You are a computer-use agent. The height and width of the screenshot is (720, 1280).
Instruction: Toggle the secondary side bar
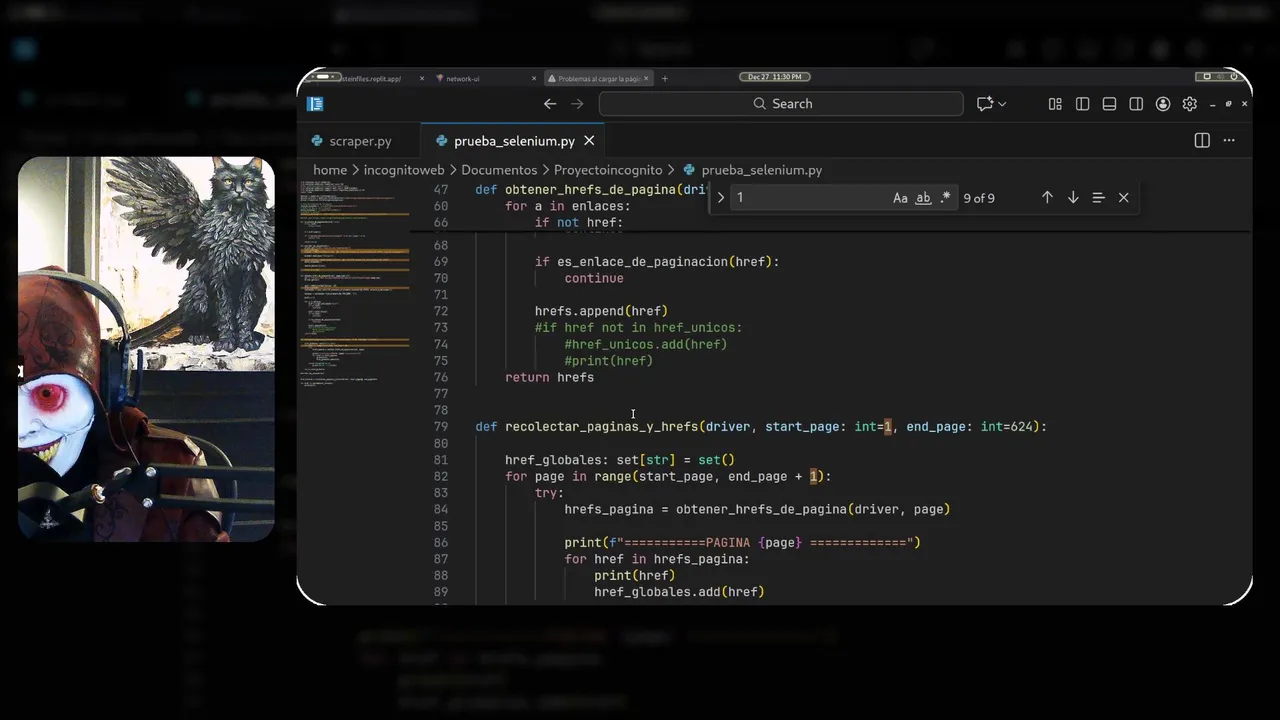[1136, 104]
